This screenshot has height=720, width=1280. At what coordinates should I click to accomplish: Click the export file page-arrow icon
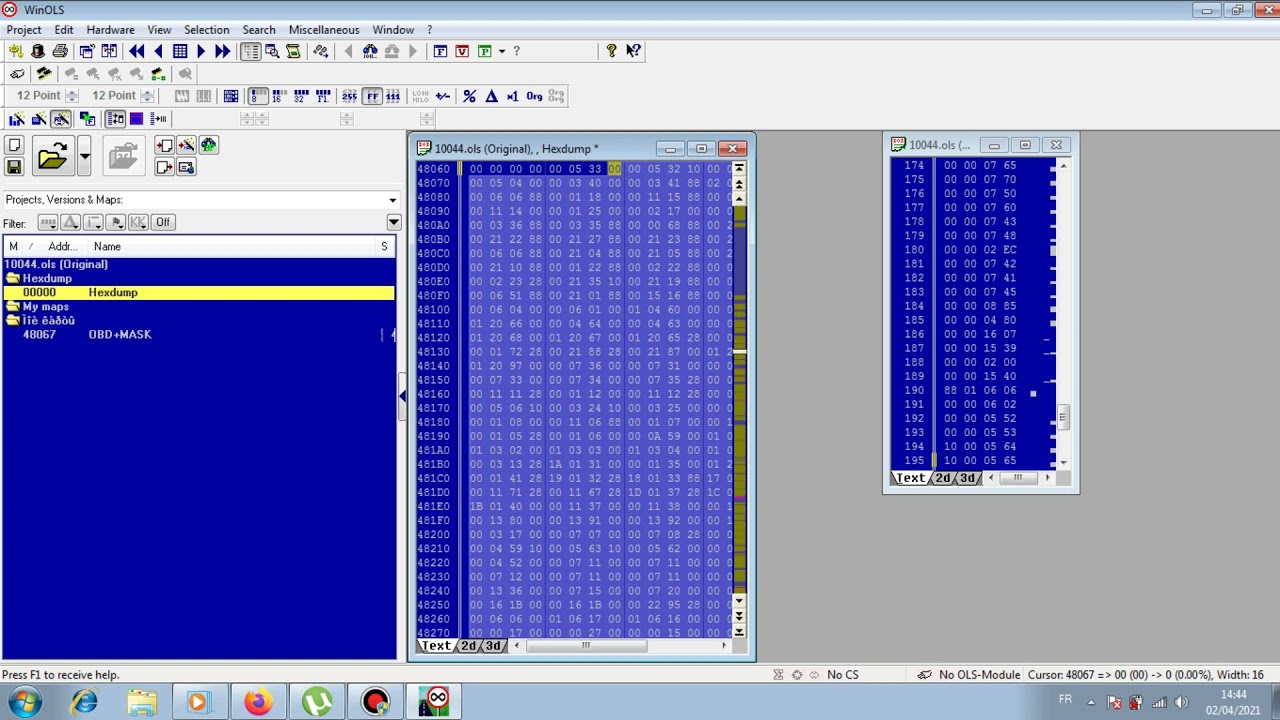164,167
